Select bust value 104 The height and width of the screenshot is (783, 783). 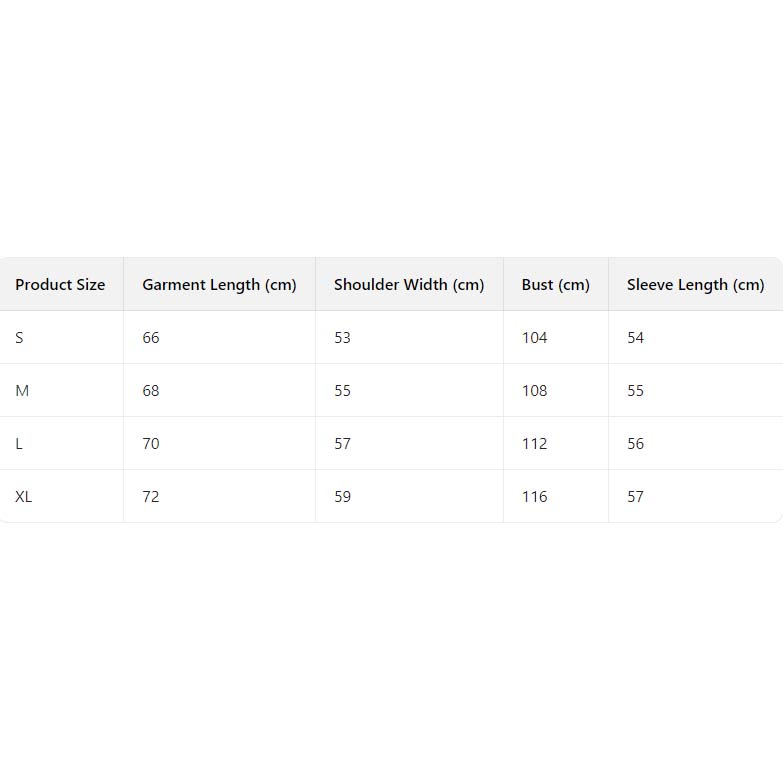pyautogui.click(x=535, y=338)
